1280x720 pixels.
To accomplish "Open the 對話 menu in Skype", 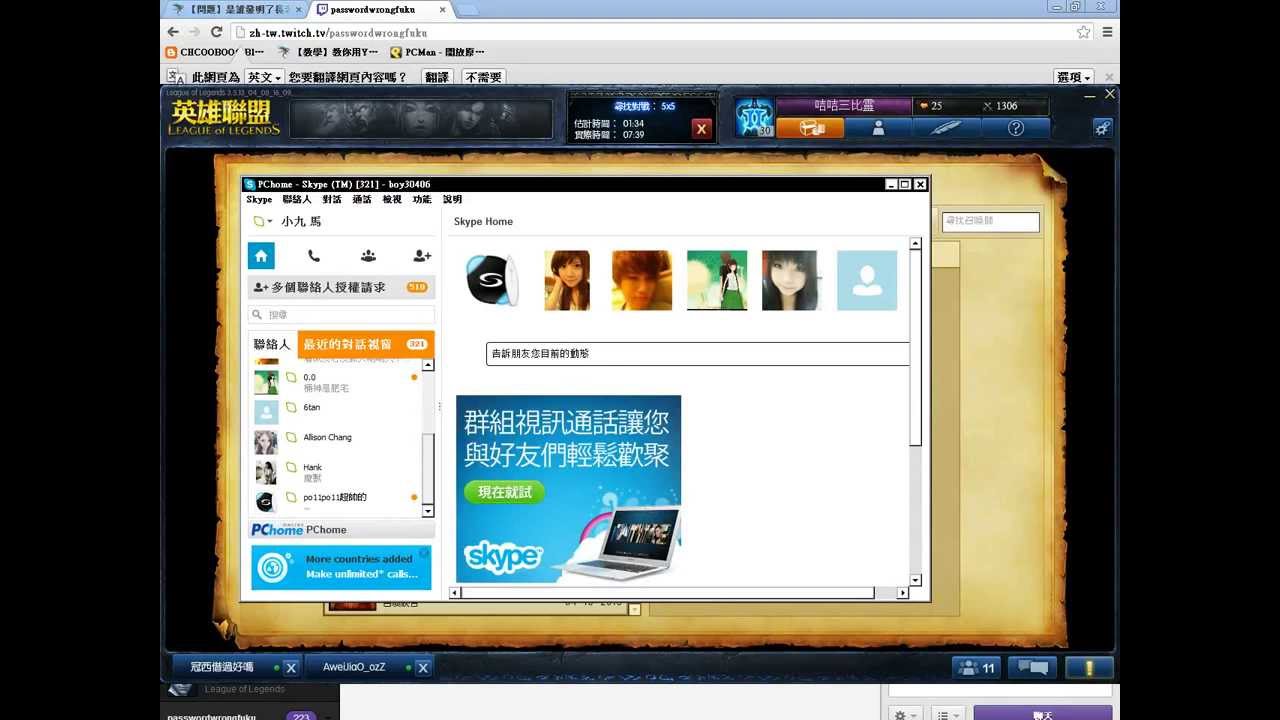I will coord(331,200).
